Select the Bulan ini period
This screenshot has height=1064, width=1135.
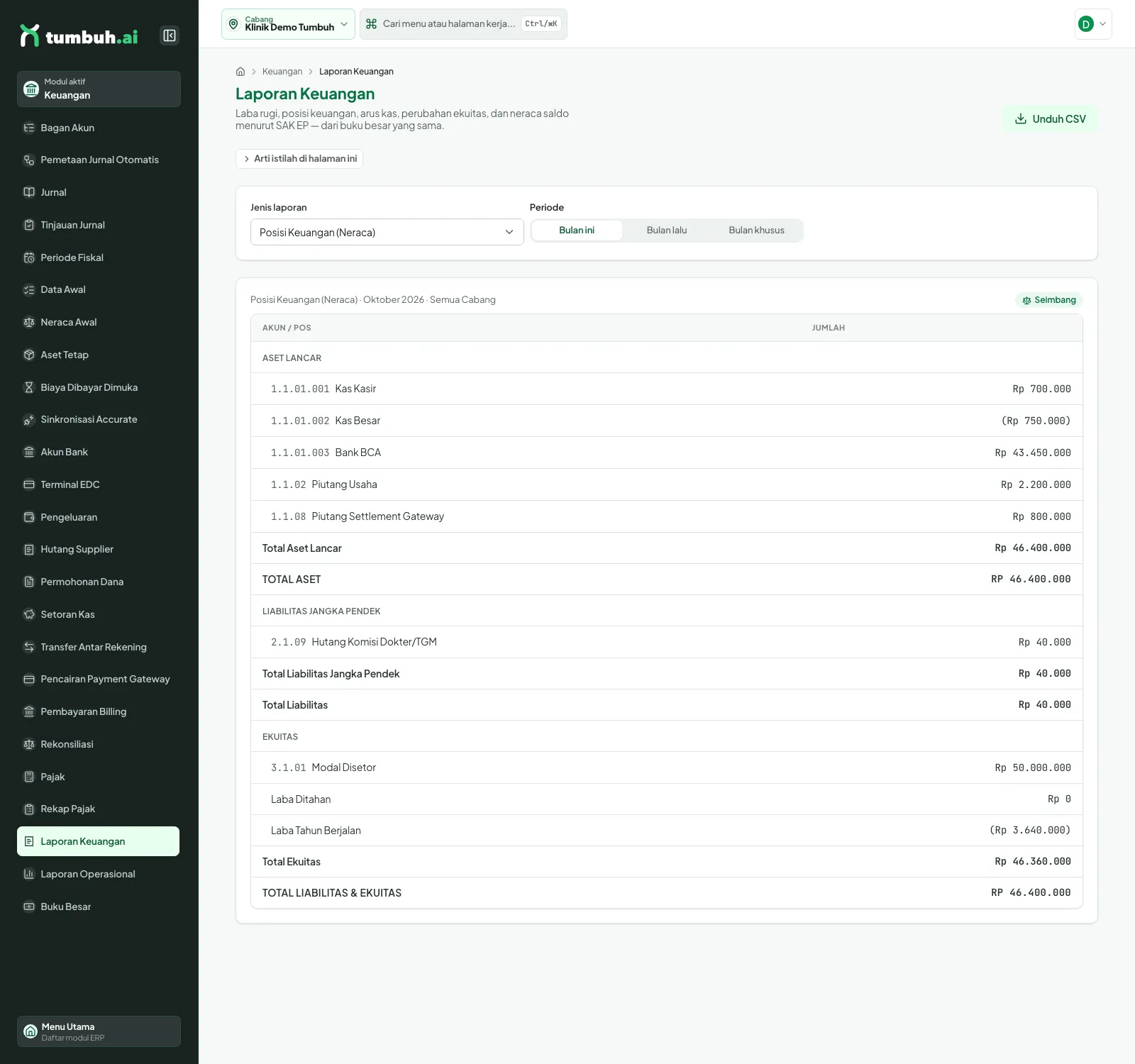[x=577, y=231]
